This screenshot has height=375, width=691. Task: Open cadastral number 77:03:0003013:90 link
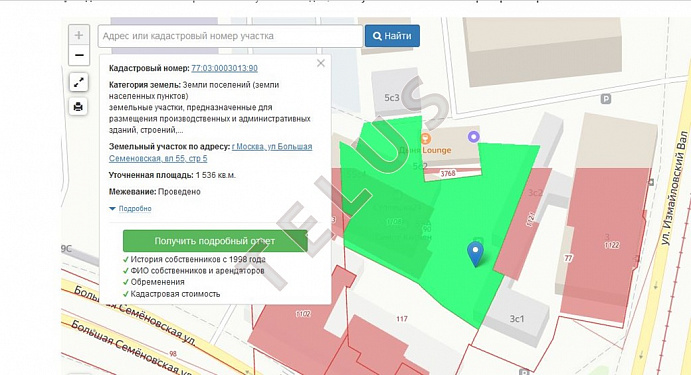click(x=224, y=68)
